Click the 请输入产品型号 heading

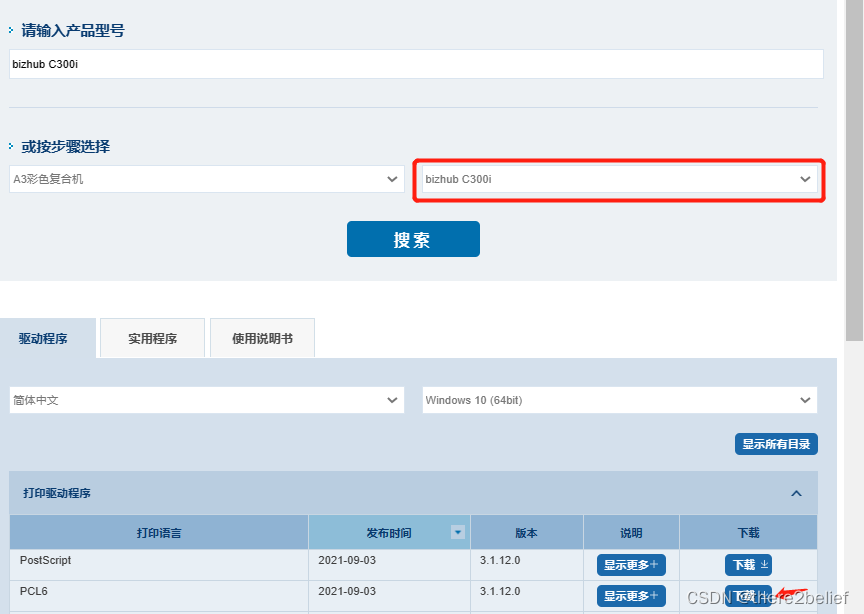[x=73, y=30]
